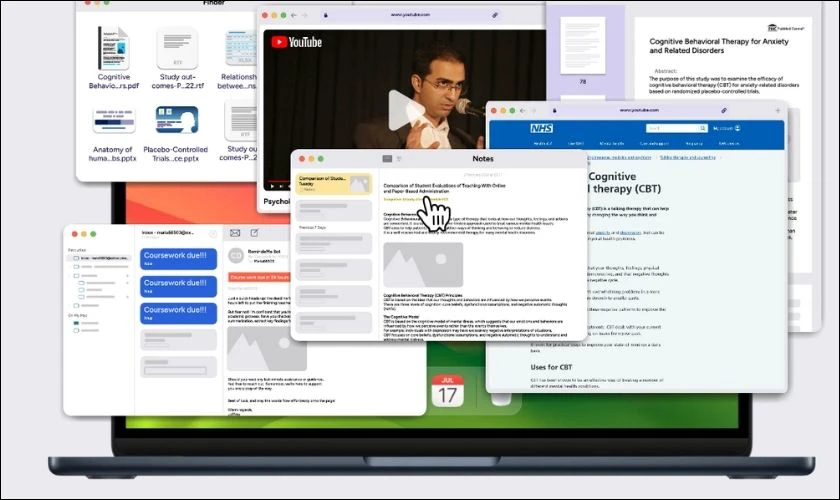Click 'The Cognitive Model' heading in Notes
Screen dimensions: 840x500
(401, 317)
